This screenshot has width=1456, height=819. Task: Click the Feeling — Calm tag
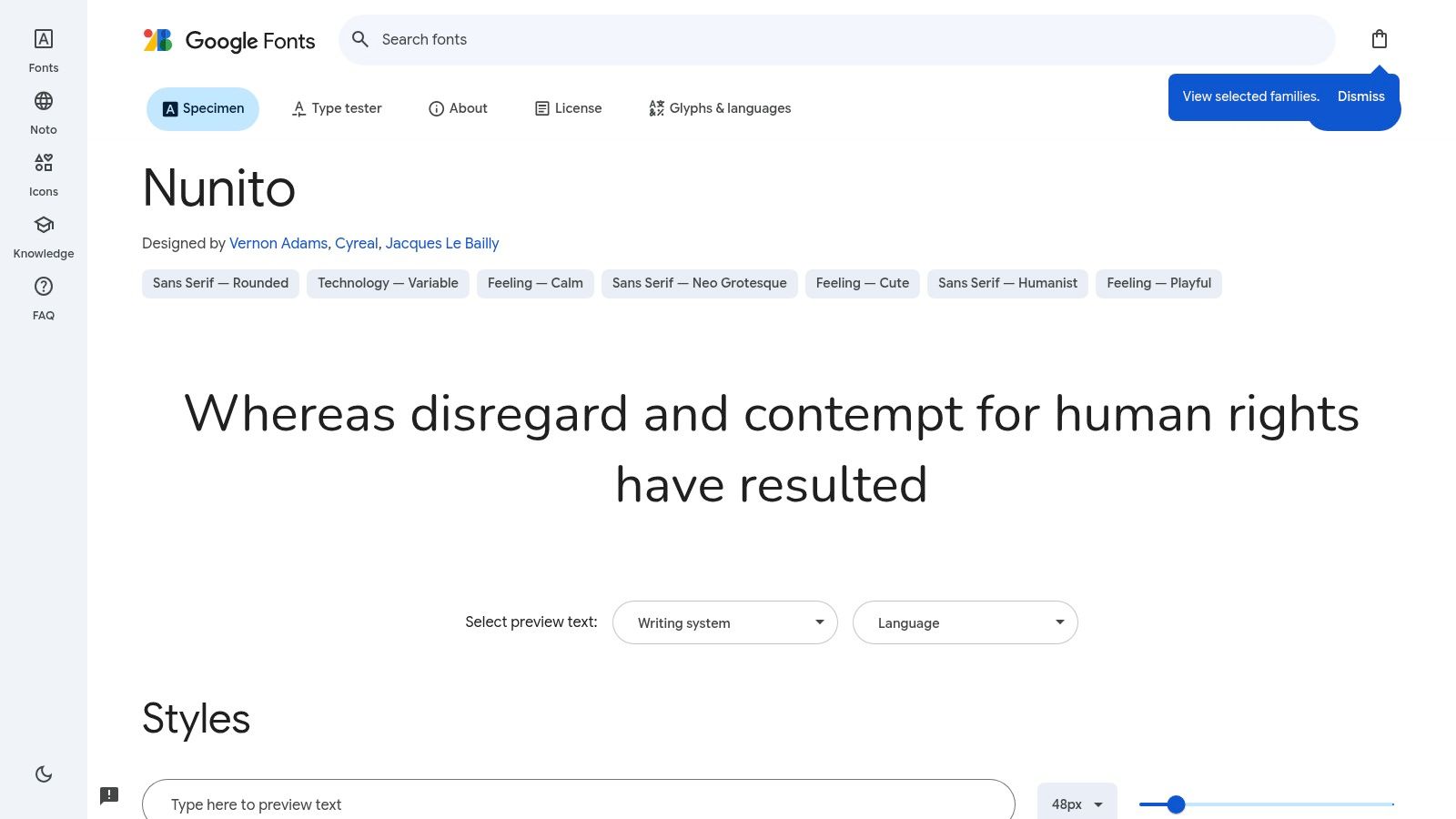pos(535,284)
